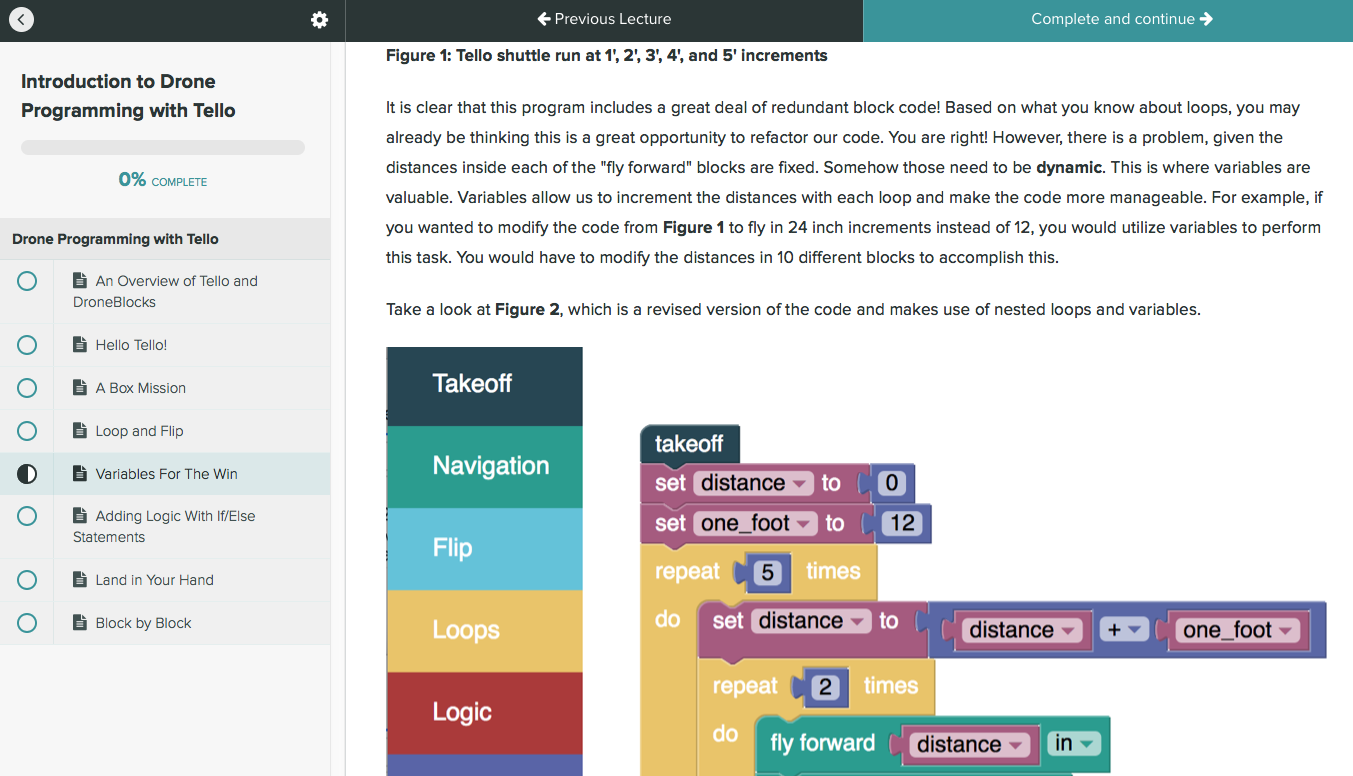Click the 0% COMPLETE progress text

(163, 180)
